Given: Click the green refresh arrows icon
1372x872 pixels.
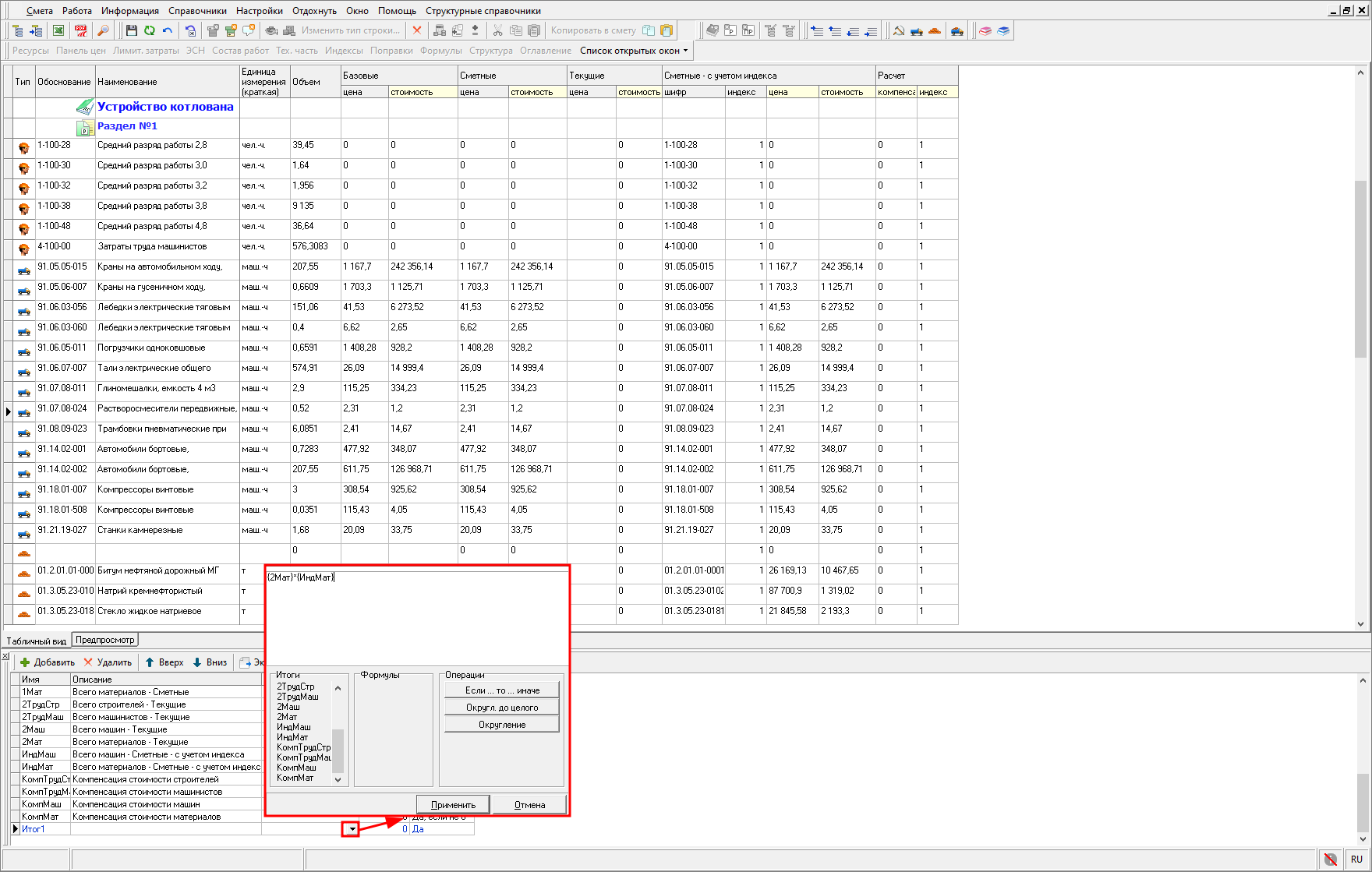Looking at the screenshot, I should [x=149, y=30].
